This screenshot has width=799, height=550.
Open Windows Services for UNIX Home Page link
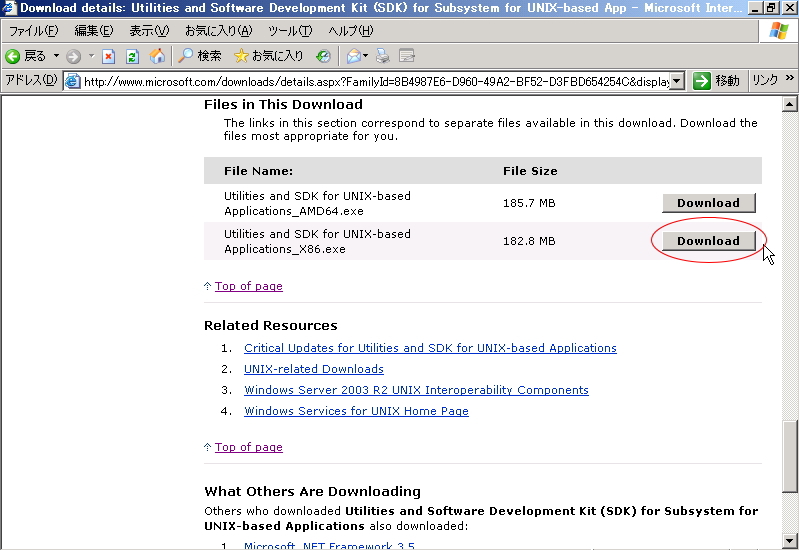coord(356,411)
